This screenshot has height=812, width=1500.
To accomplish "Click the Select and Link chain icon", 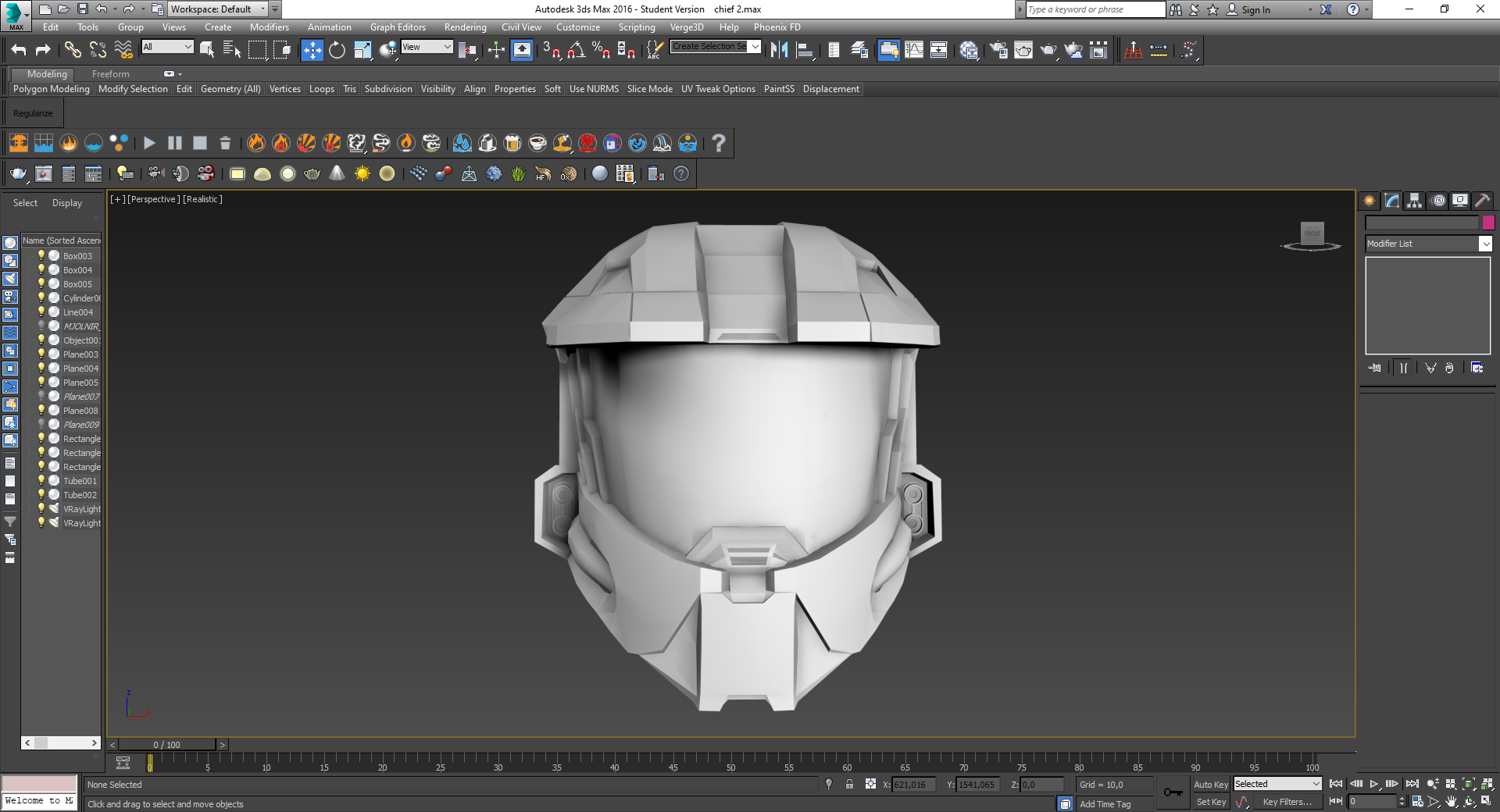I will click(x=73, y=51).
